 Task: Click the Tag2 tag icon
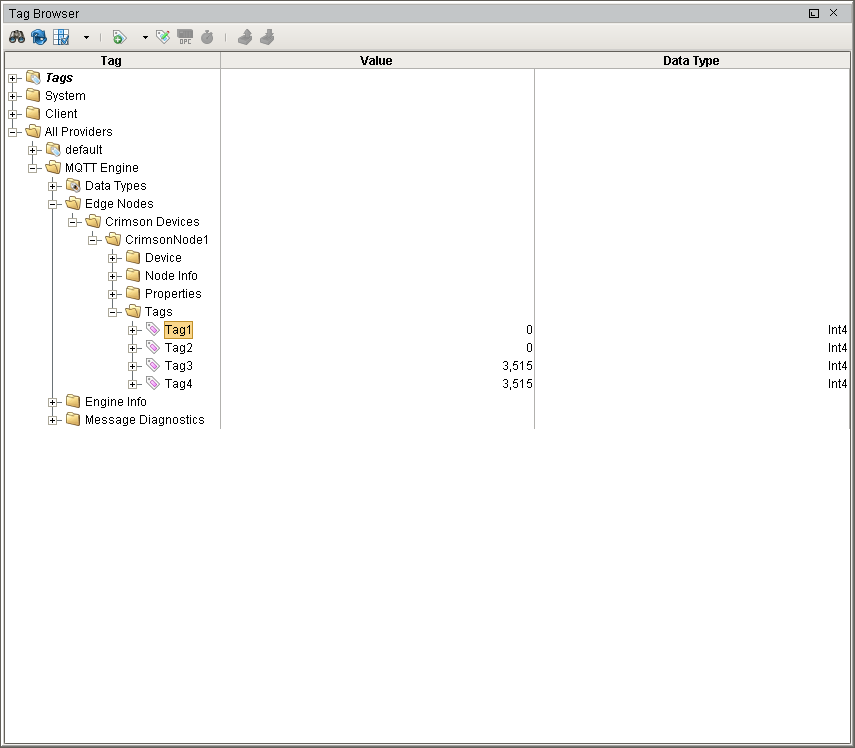pos(153,347)
